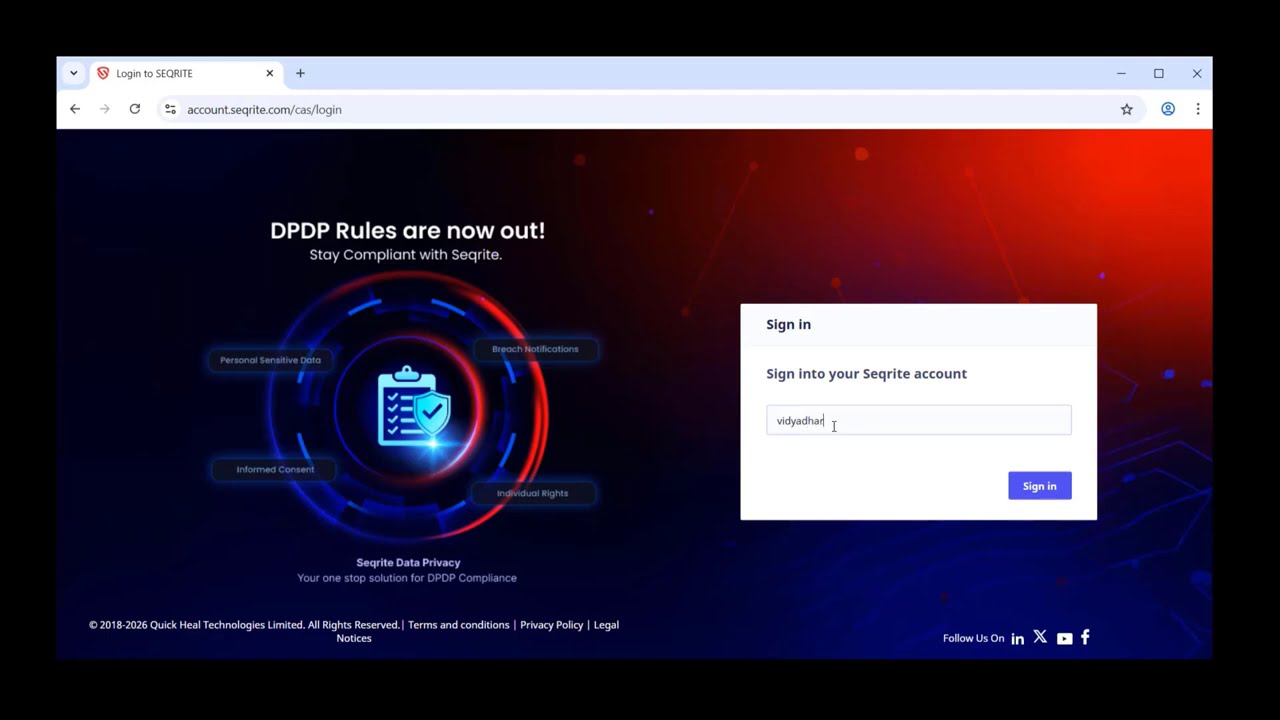Screen dimensions: 1280x720
Task: Click the Sign in button
Action: 1040,486
